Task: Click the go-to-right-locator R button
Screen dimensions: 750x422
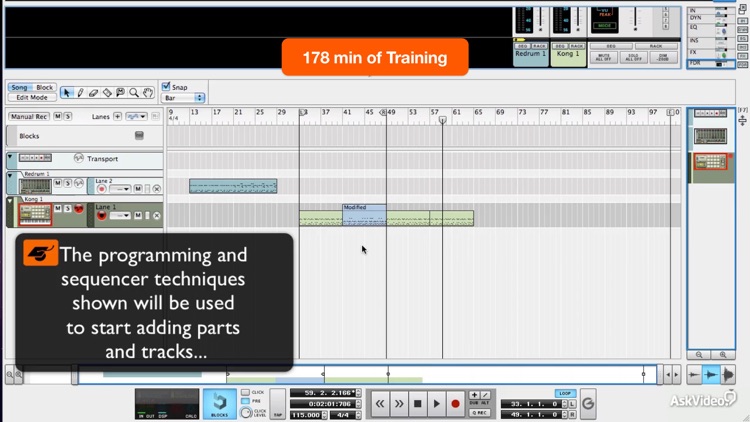Action: [572, 415]
